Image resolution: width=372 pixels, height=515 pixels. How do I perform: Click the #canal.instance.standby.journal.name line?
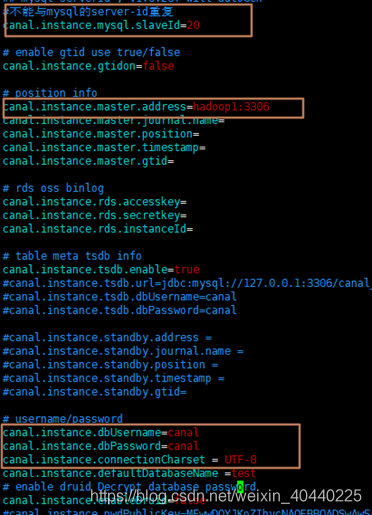123,351
